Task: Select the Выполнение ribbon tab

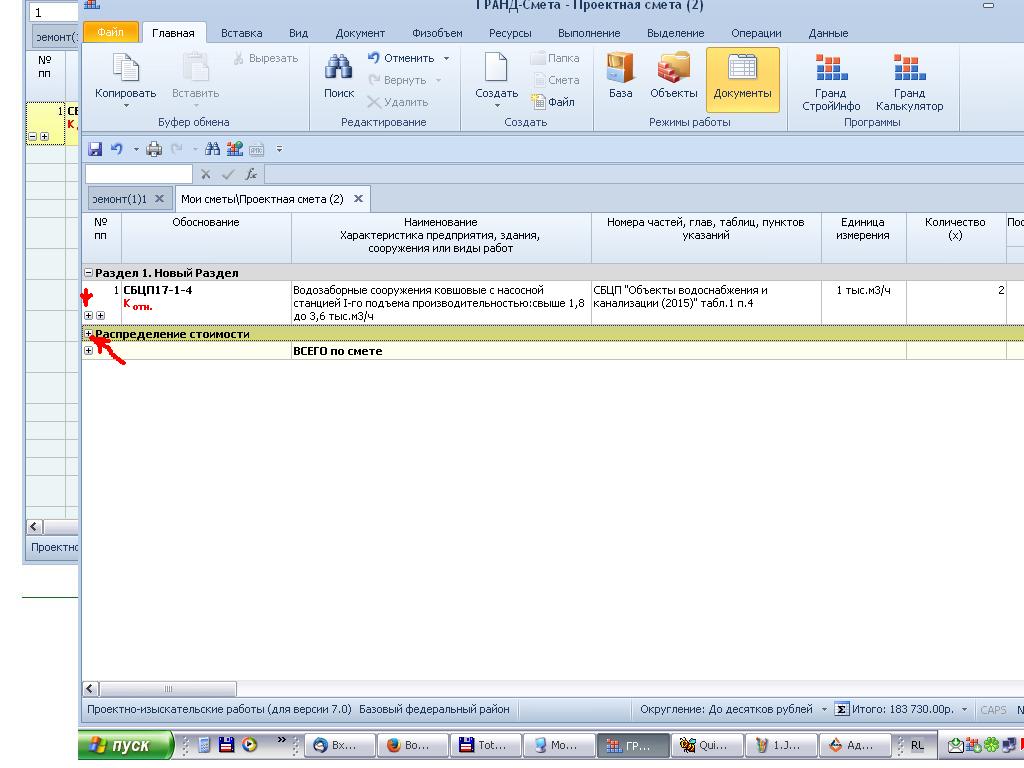Action: 589,33
